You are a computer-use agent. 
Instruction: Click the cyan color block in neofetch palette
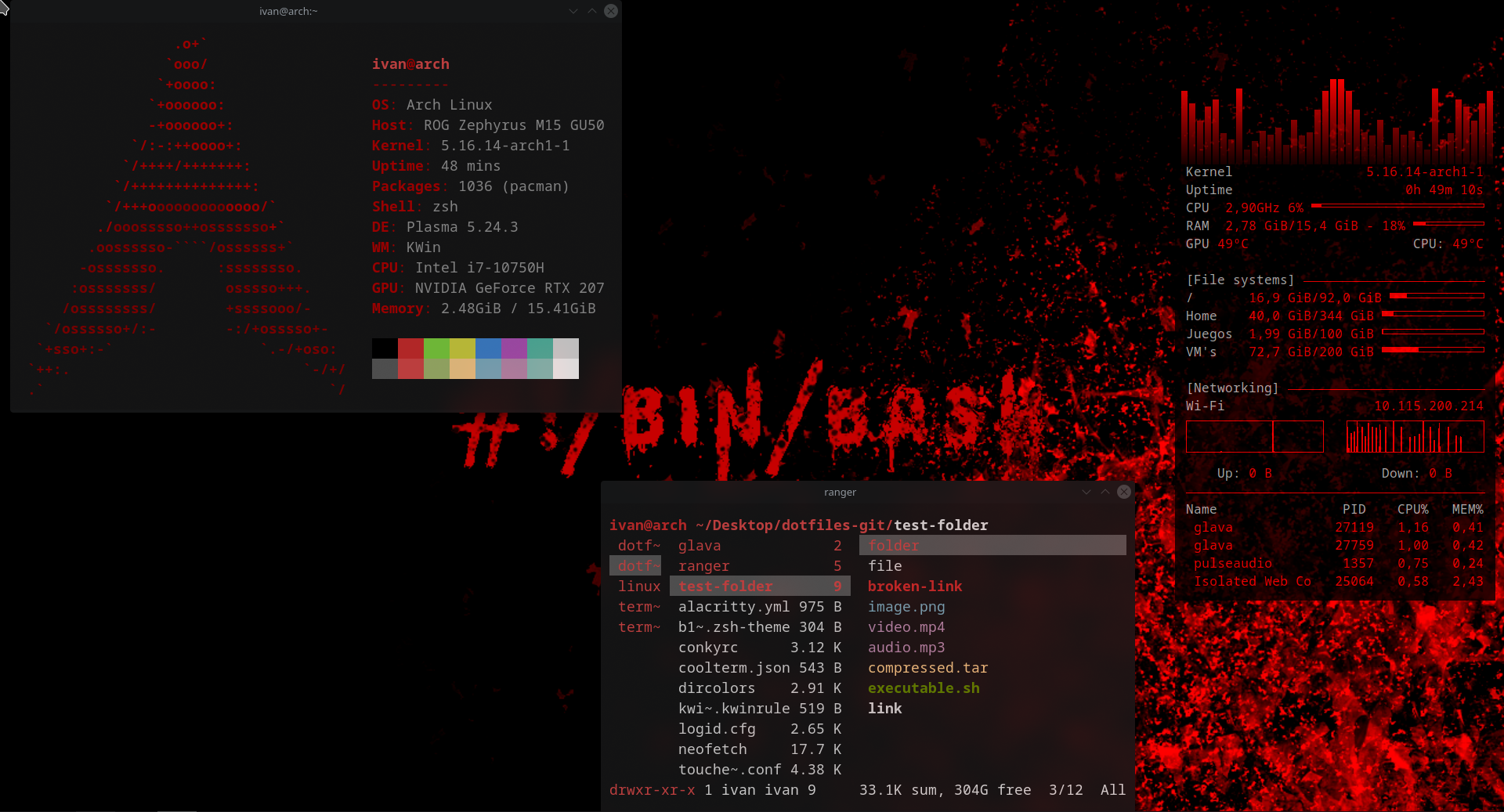pyautogui.click(x=540, y=348)
